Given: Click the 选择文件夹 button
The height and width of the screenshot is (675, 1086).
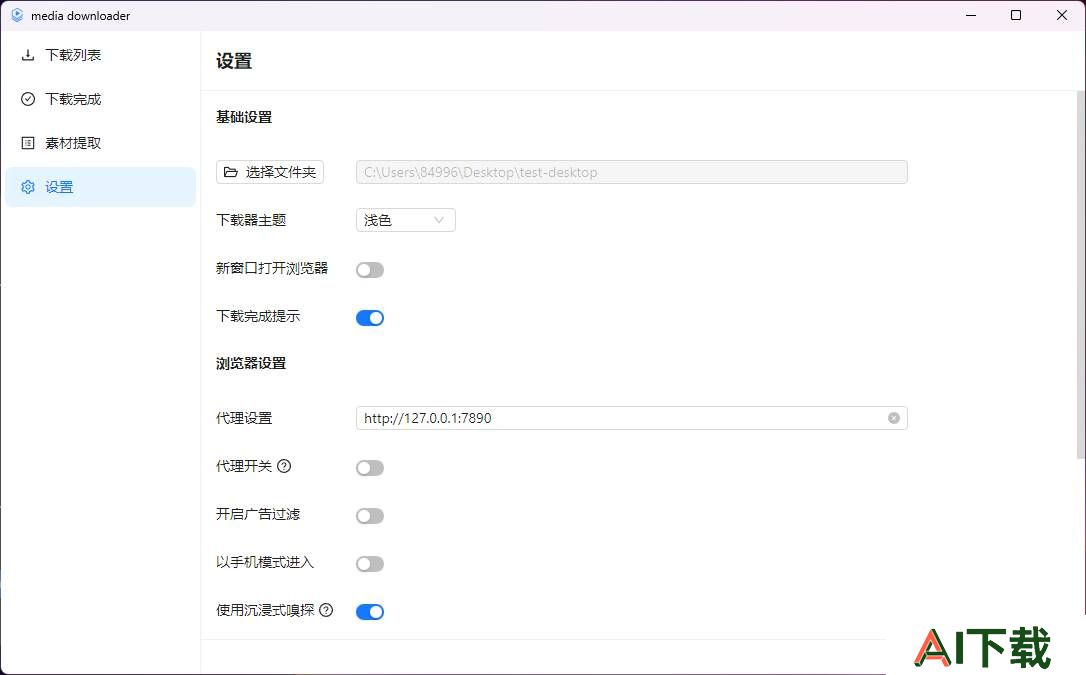Looking at the screenshot, I should 270,172.
